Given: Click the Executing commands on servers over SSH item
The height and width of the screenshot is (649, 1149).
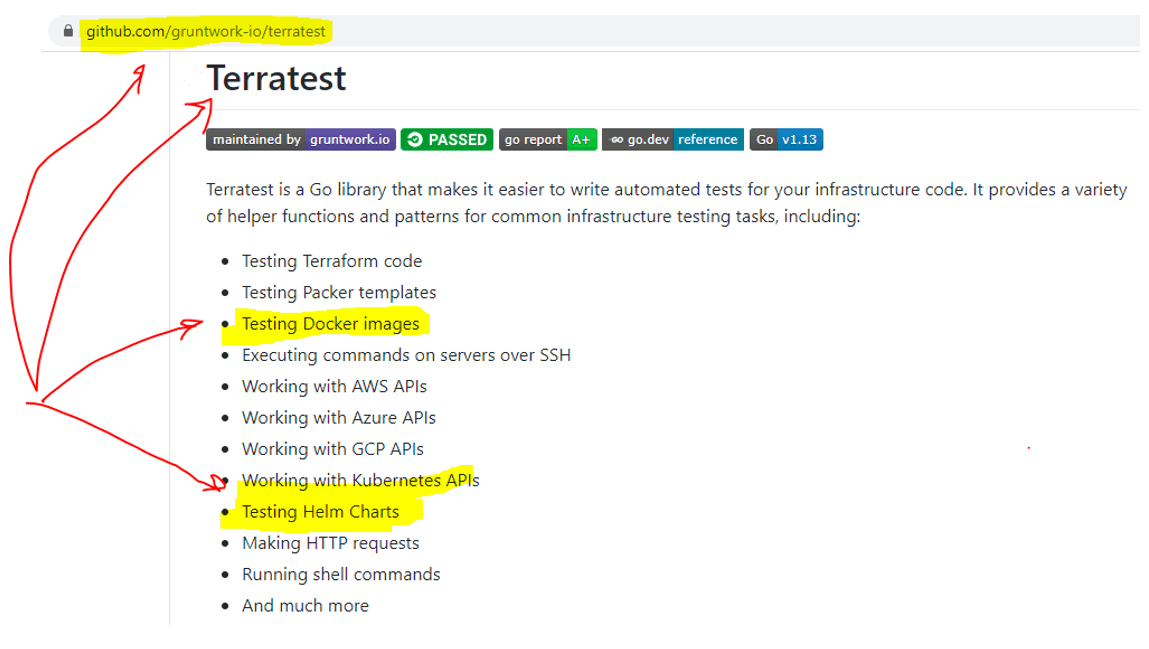Looking at the screenshot, I should (x=406, y=355).
